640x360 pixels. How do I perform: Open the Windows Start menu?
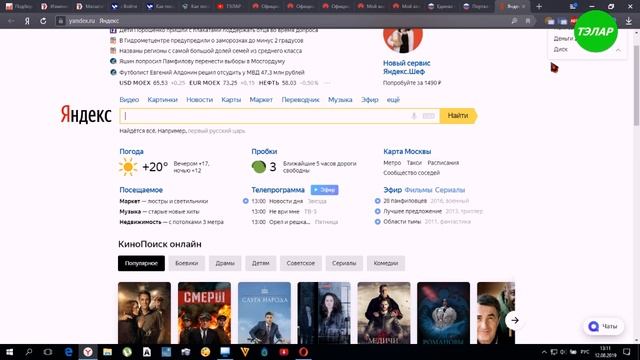[x=9, y=352]
